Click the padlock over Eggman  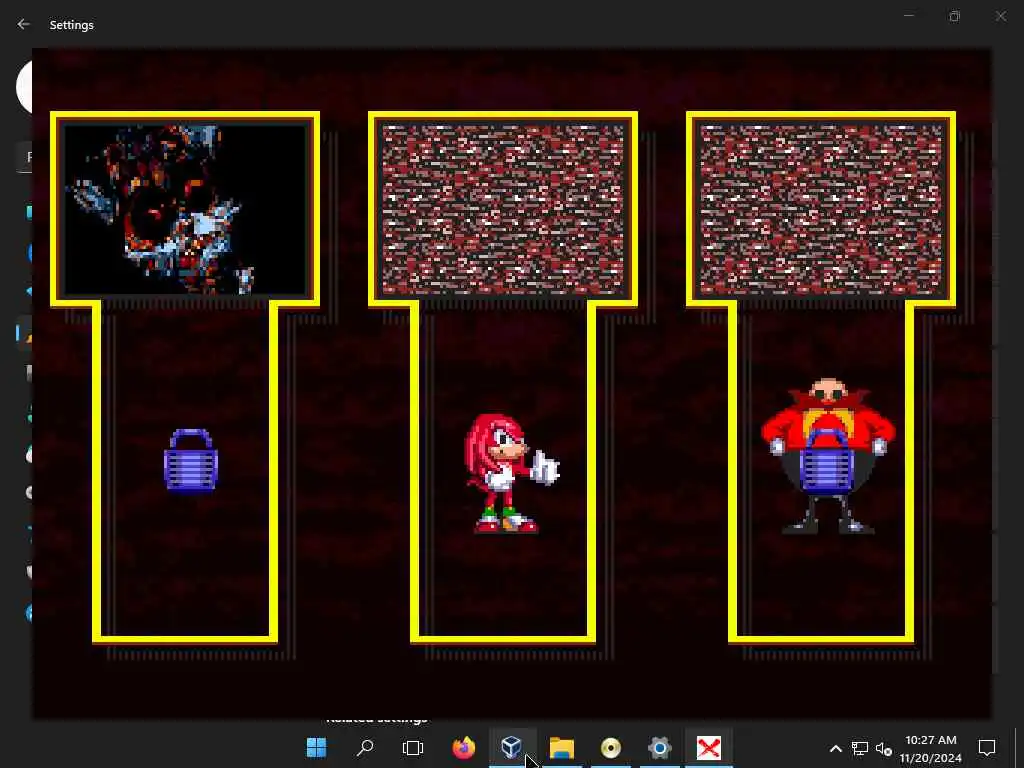coord(827,461)
